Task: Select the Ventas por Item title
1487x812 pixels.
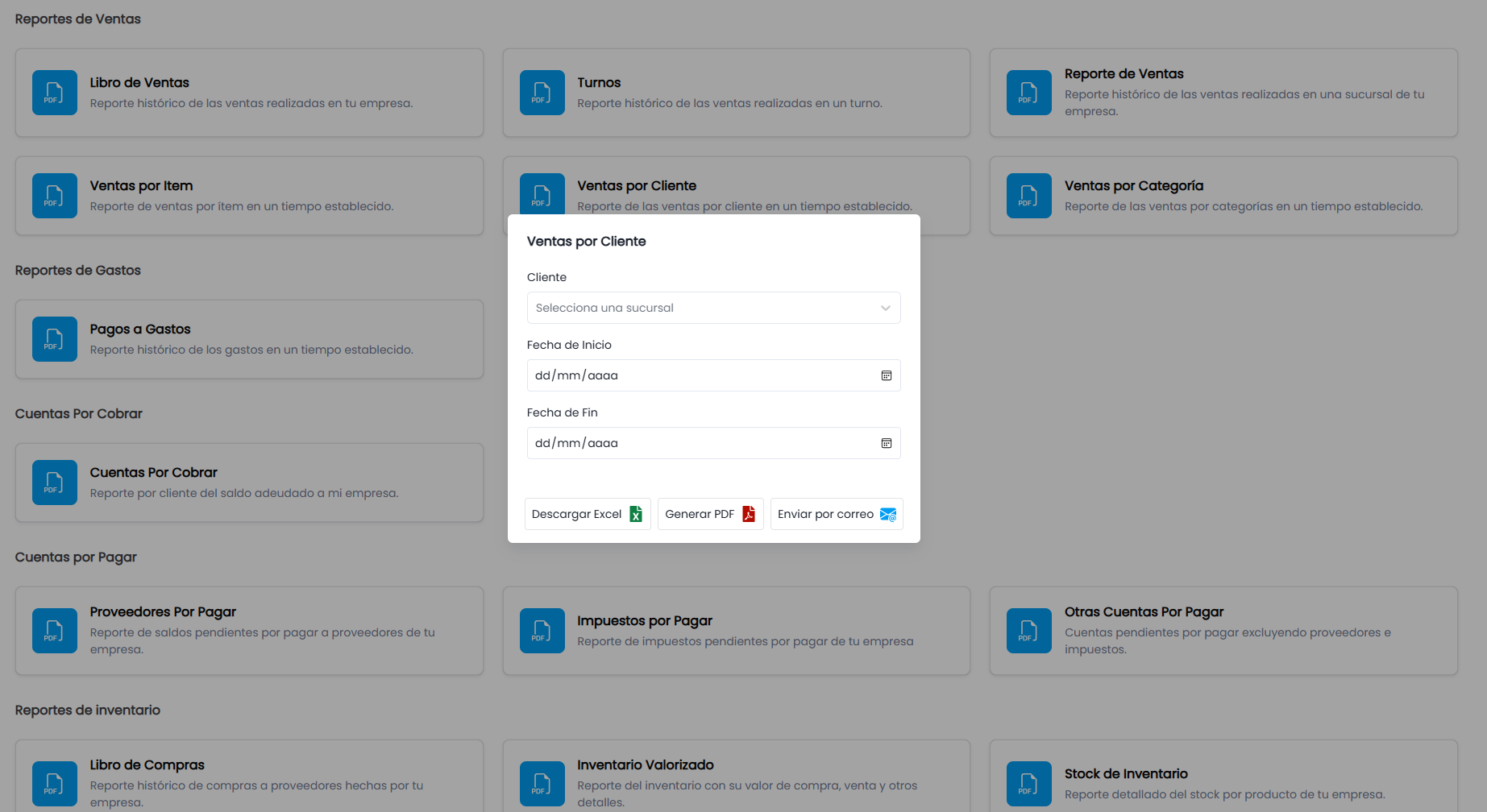Action: 141,186
